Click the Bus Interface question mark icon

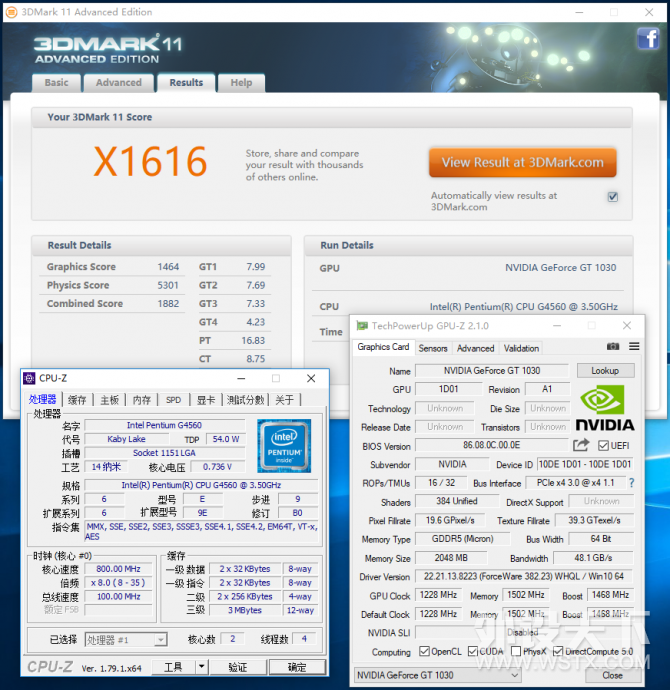pyautogui.click(x=631, y=483)
